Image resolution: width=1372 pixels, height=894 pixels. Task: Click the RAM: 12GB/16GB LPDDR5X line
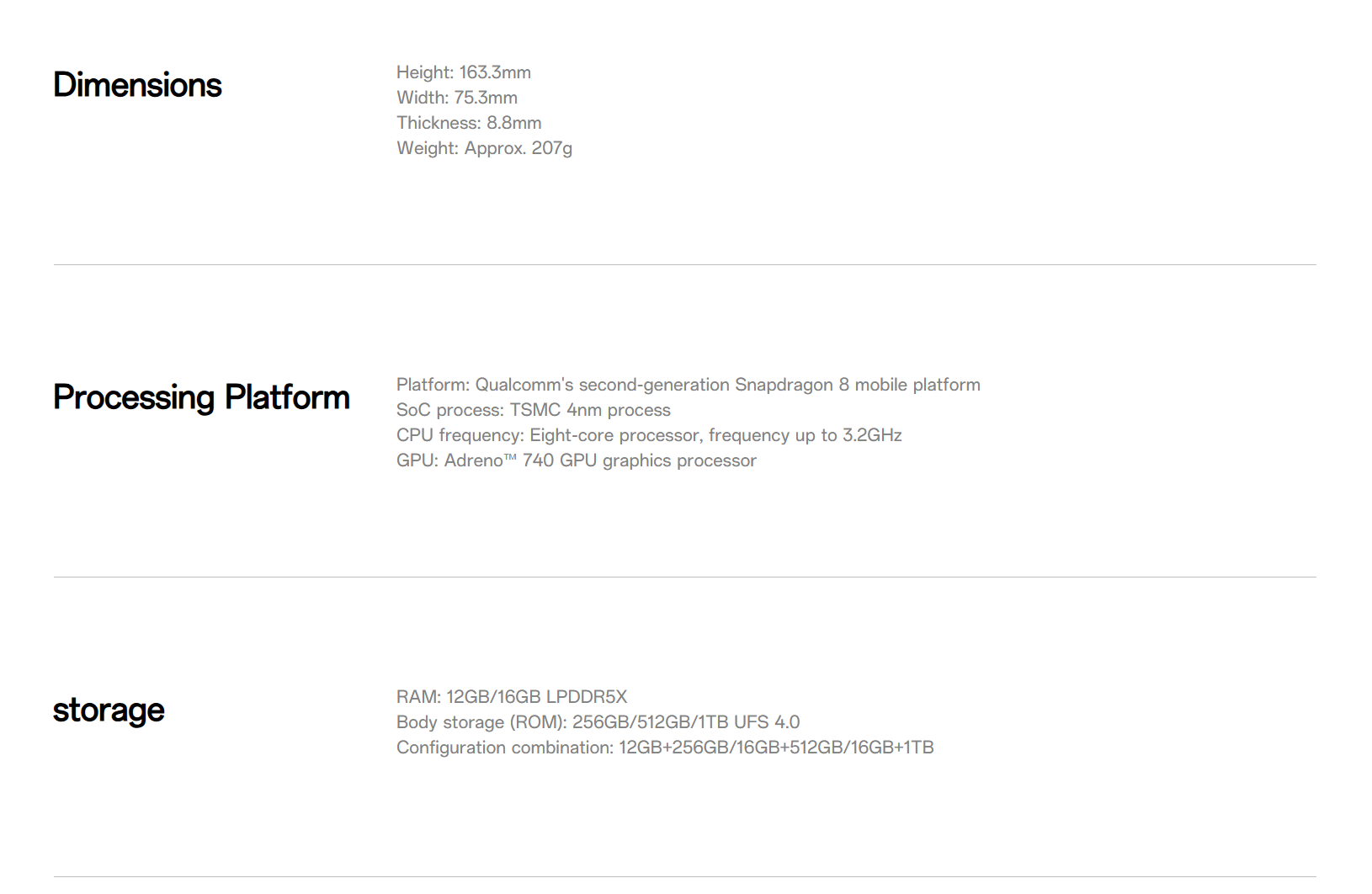coord(512,697)
